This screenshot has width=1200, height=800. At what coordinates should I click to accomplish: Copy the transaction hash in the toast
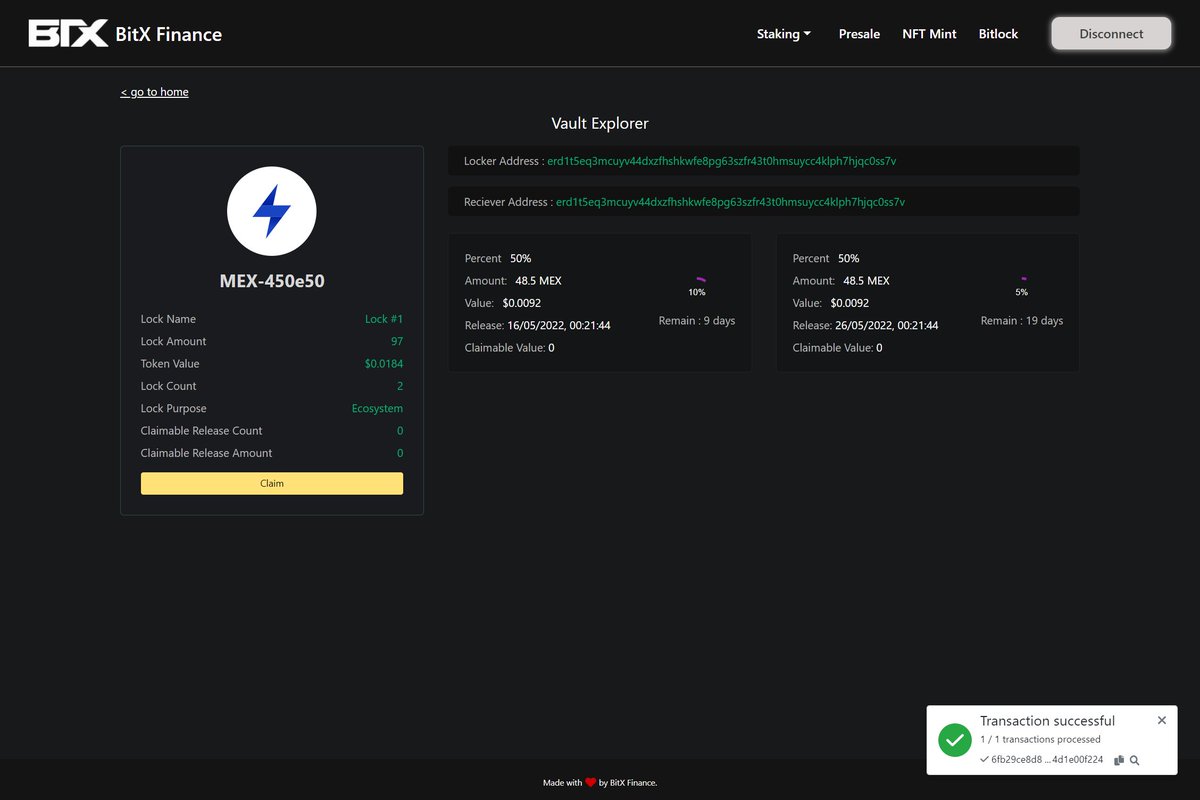click(x=1119, y=760)
